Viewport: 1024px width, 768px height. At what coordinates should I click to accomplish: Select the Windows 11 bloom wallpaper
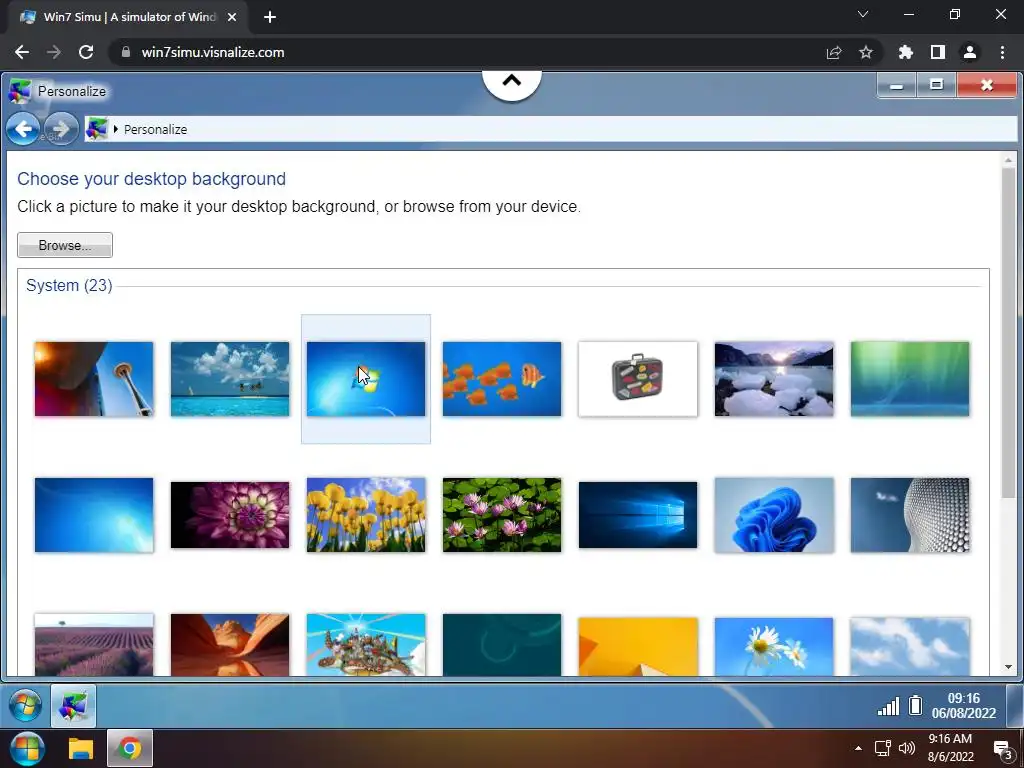(x=774, y=515)
